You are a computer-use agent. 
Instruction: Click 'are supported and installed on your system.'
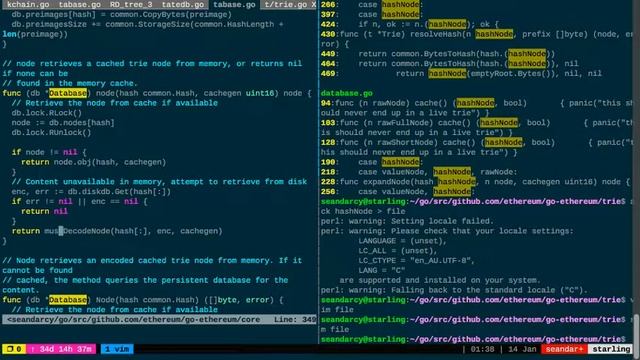[440, 280]
